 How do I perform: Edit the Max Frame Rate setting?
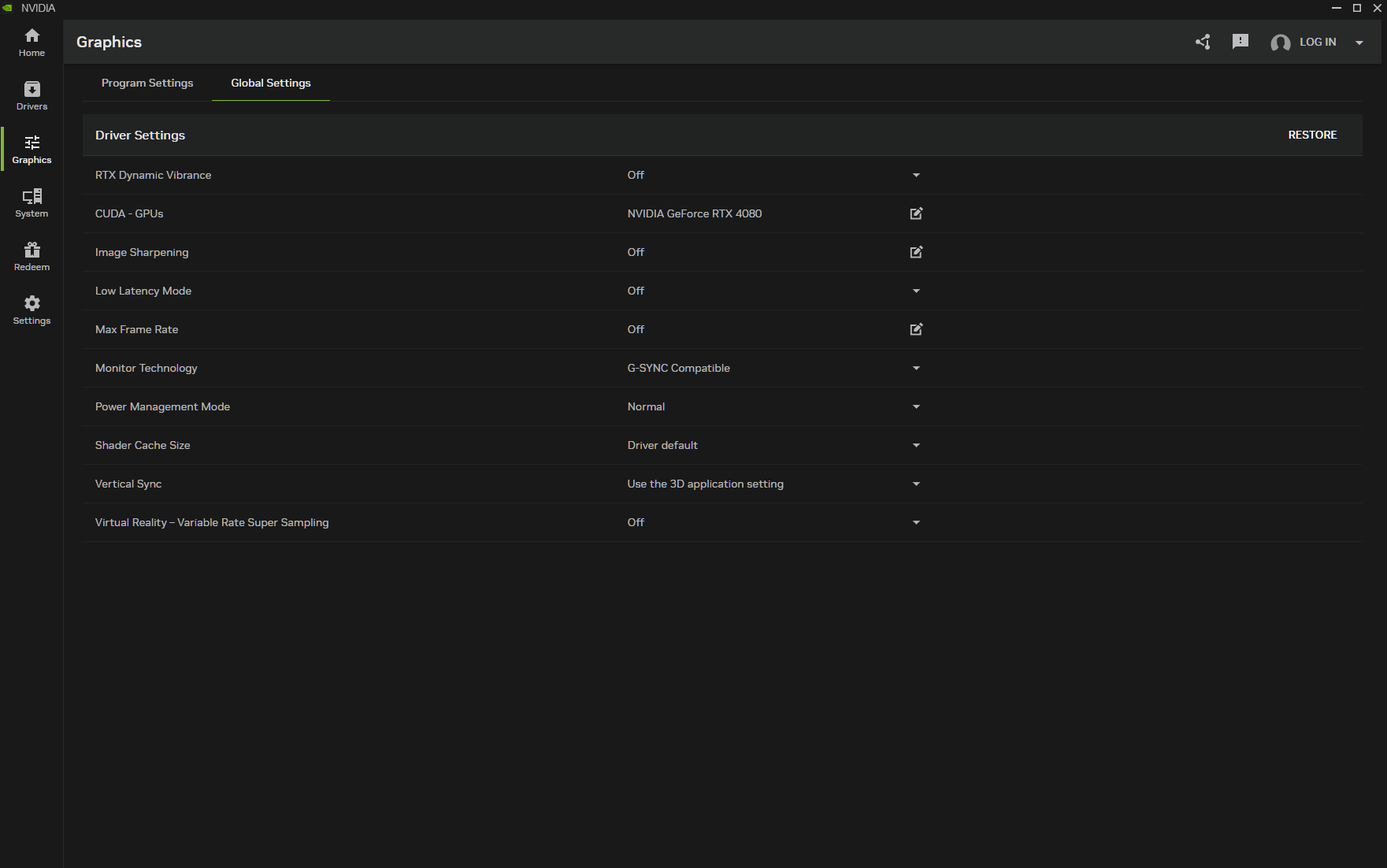point(916,329)
